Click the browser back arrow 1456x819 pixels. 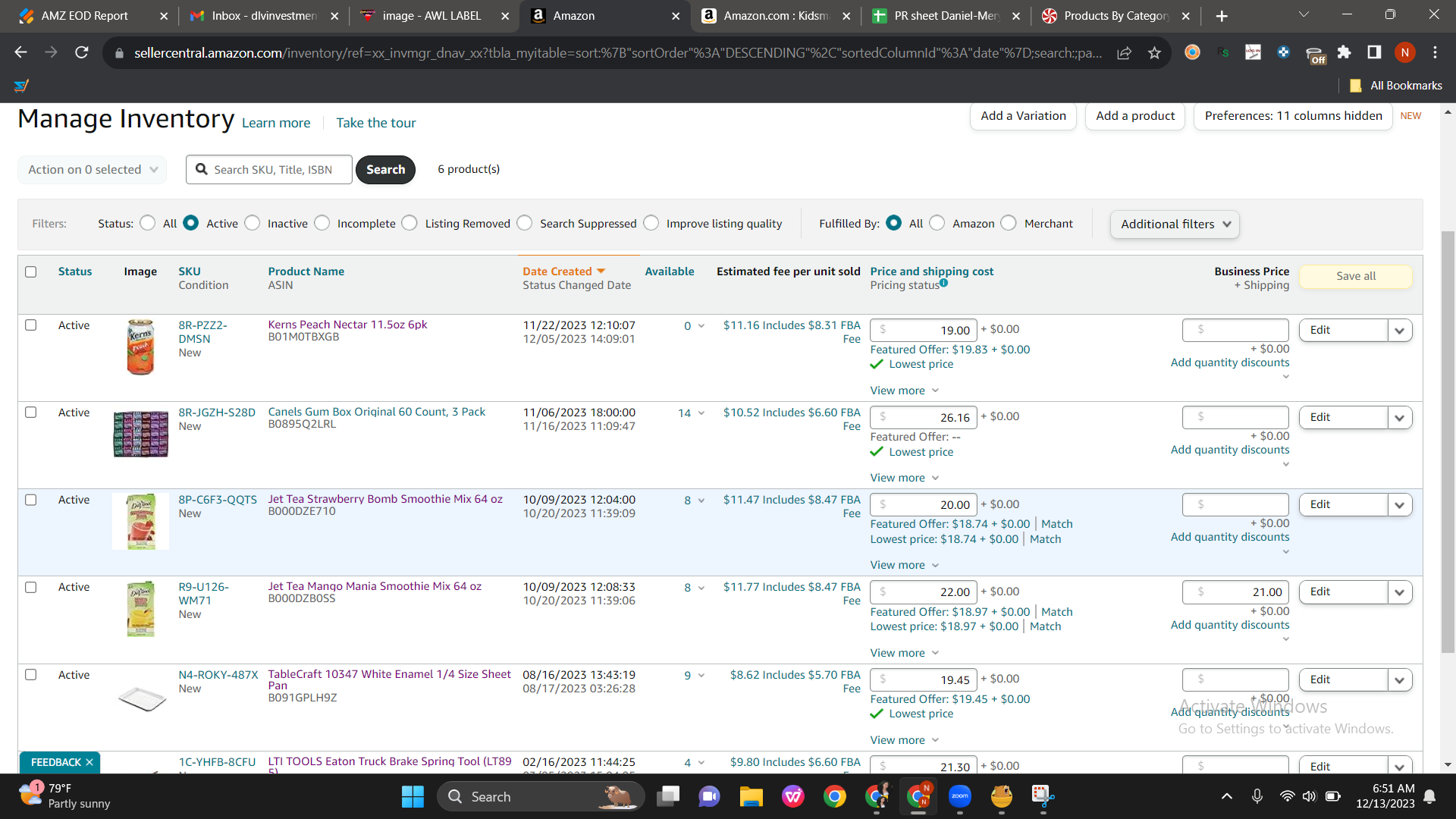coord(20,52)
